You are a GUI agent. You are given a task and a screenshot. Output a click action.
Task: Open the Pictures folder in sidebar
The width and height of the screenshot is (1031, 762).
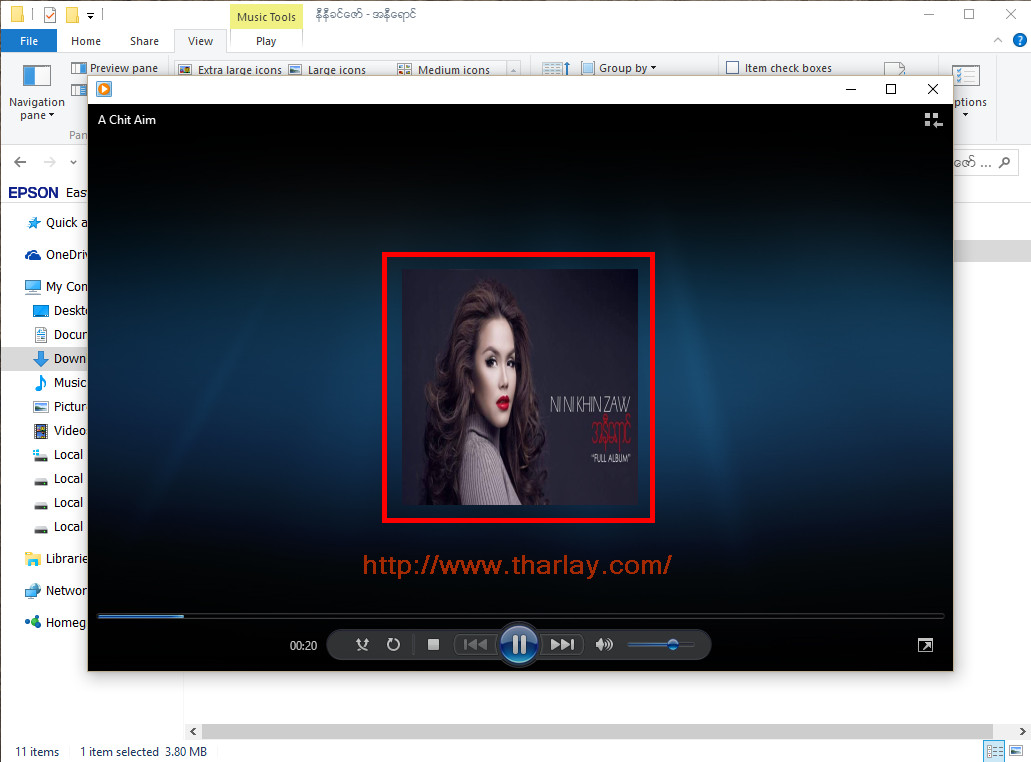point(59,406)
